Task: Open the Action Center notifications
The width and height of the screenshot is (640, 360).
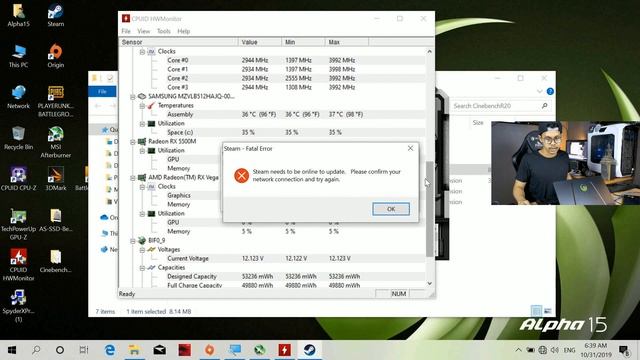Action: click(x=624, y=350)
